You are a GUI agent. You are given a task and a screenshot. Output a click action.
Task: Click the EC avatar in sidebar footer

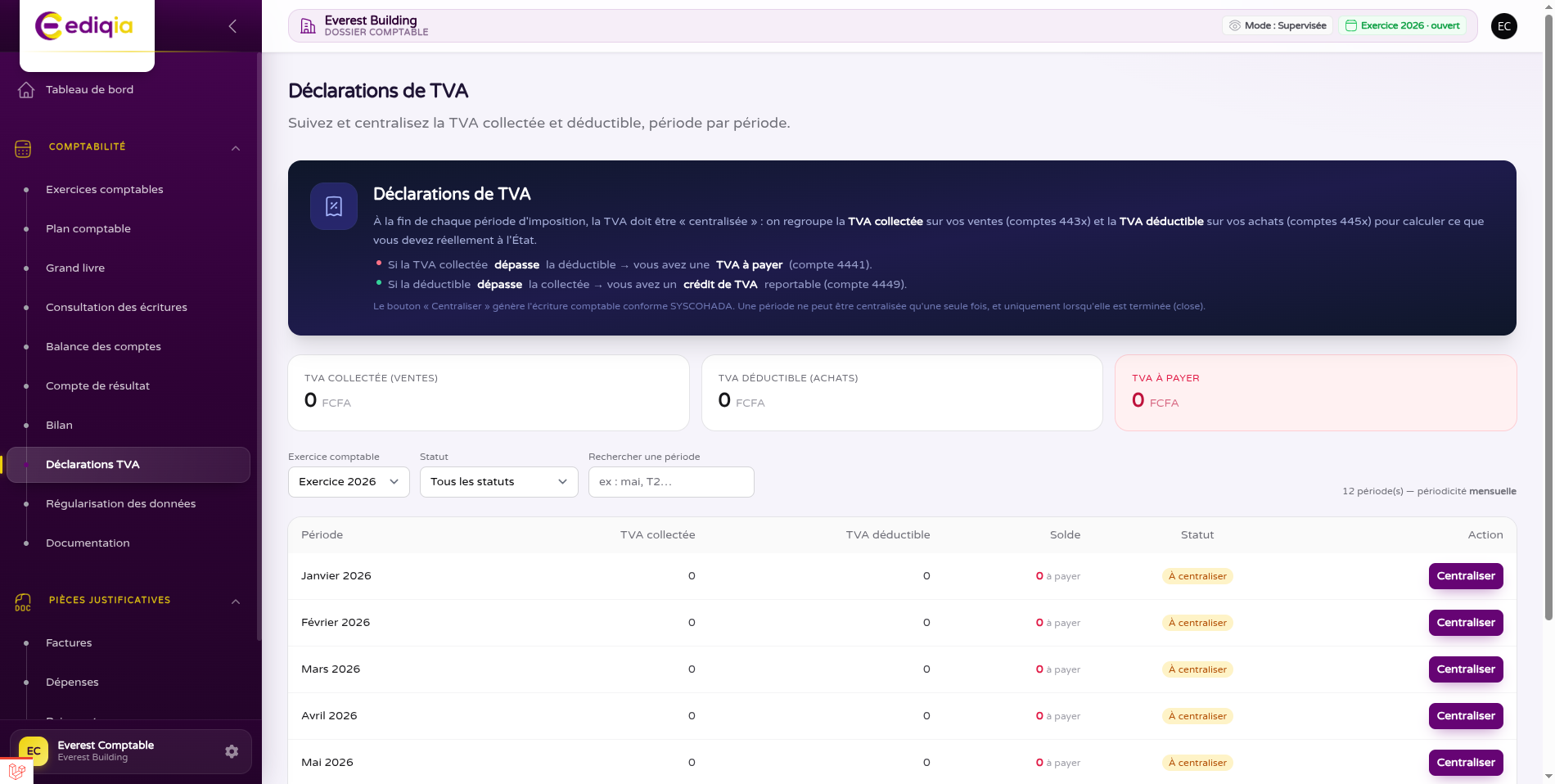point(34,751)
